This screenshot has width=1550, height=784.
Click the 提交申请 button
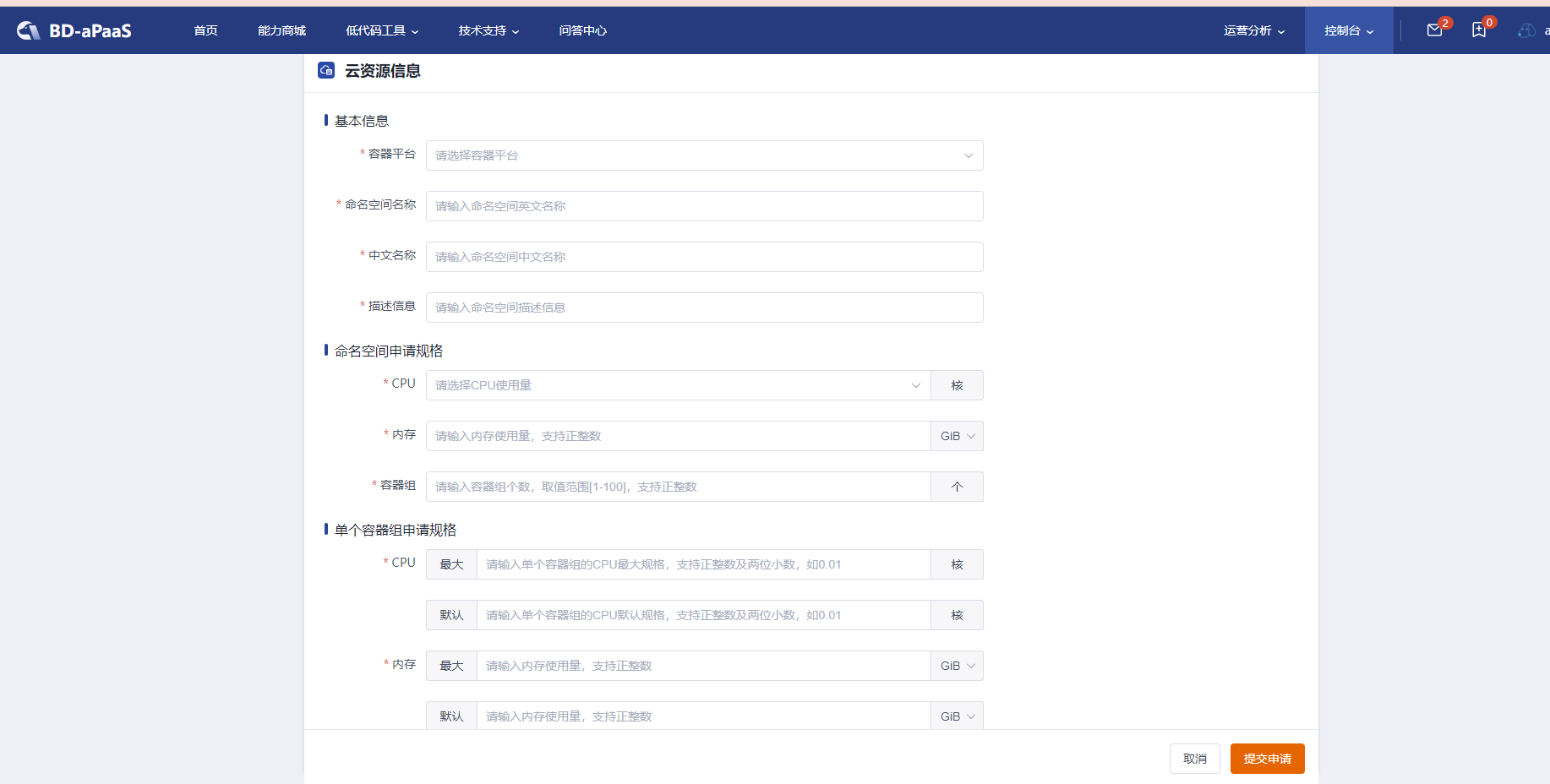pyautogui.click(x=1268, y=759)
